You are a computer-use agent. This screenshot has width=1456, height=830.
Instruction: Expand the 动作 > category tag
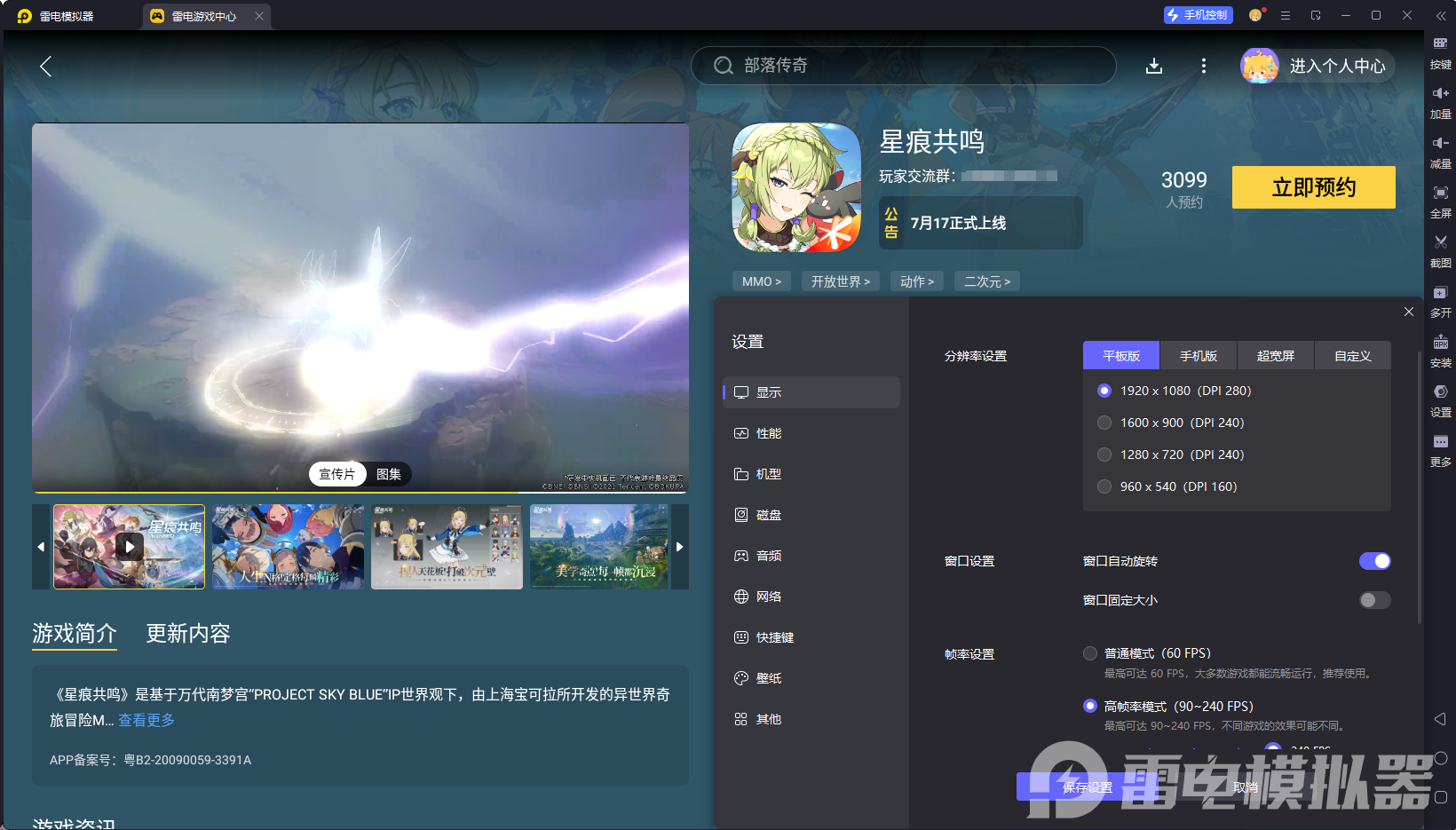pos(917,281)
